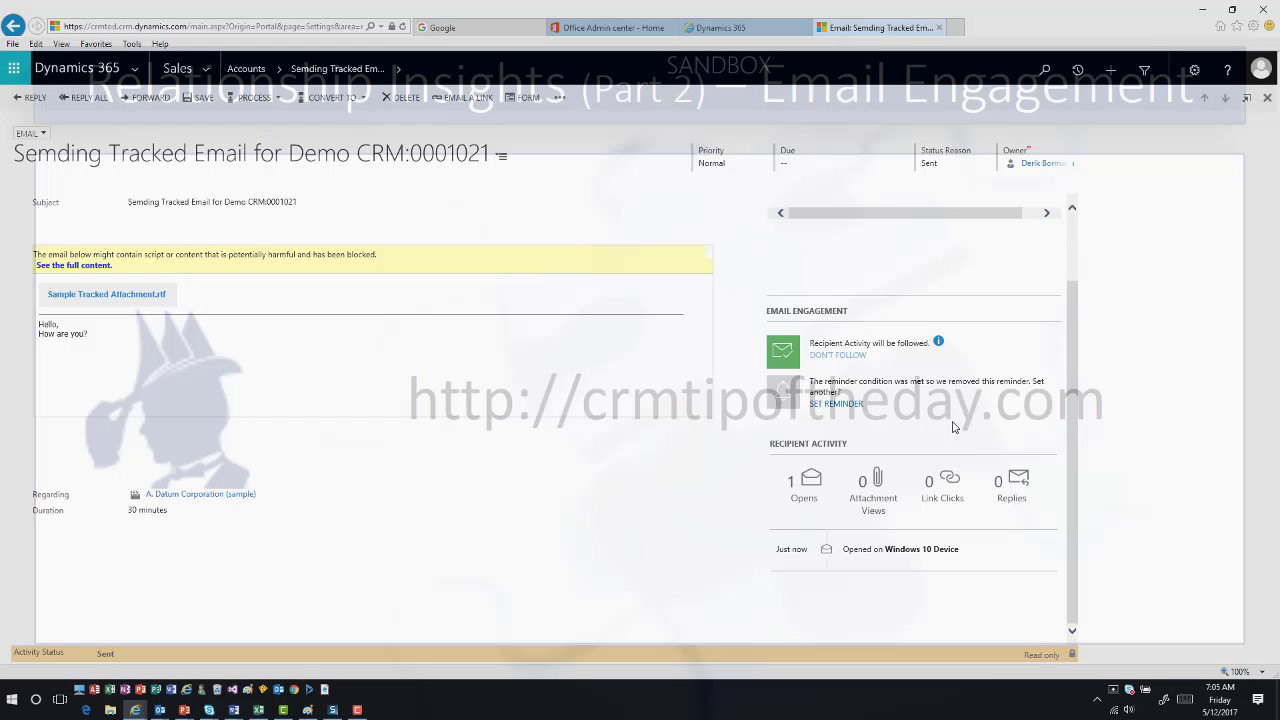Image resolution: width=1280 pixels, height=720 pixels.
Task: Click Reply All in the command bar
Action: point(83,98)
